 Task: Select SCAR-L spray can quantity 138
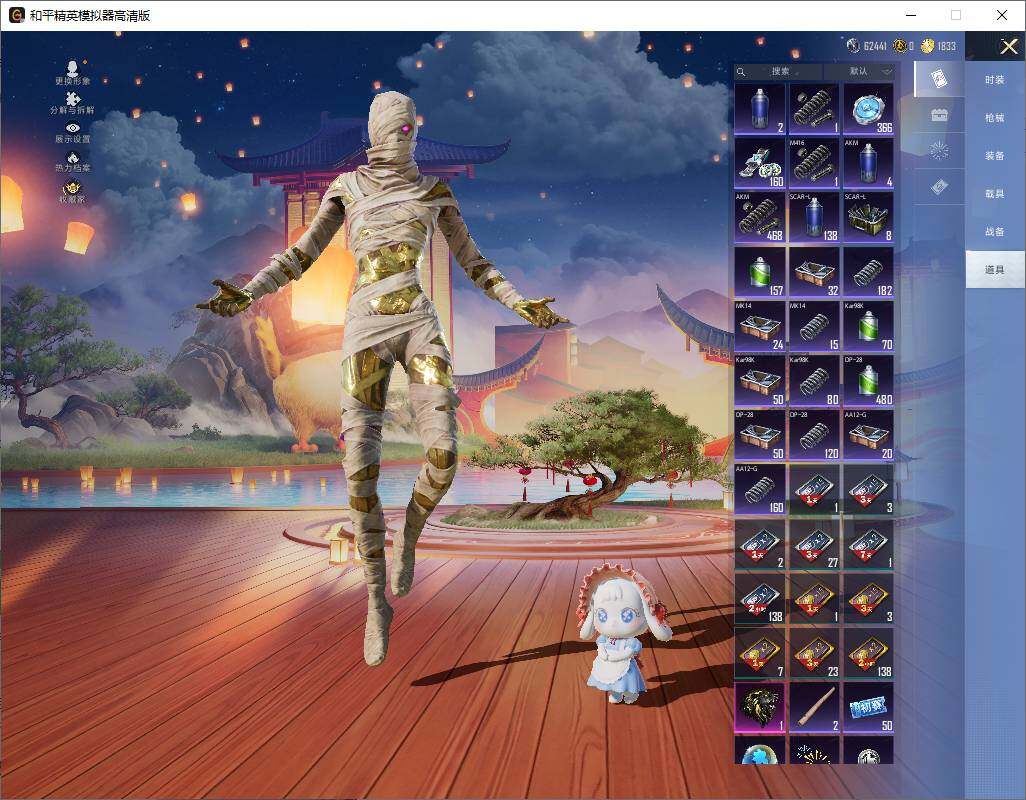(814, 217)
